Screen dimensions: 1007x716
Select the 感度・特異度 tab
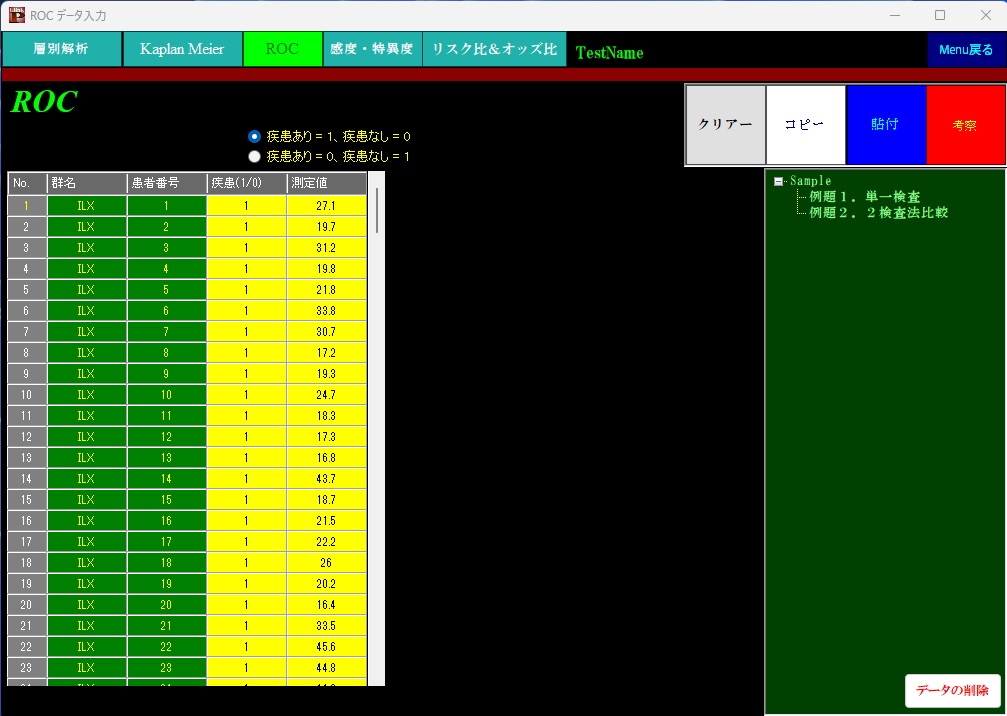tap(372, 48)
